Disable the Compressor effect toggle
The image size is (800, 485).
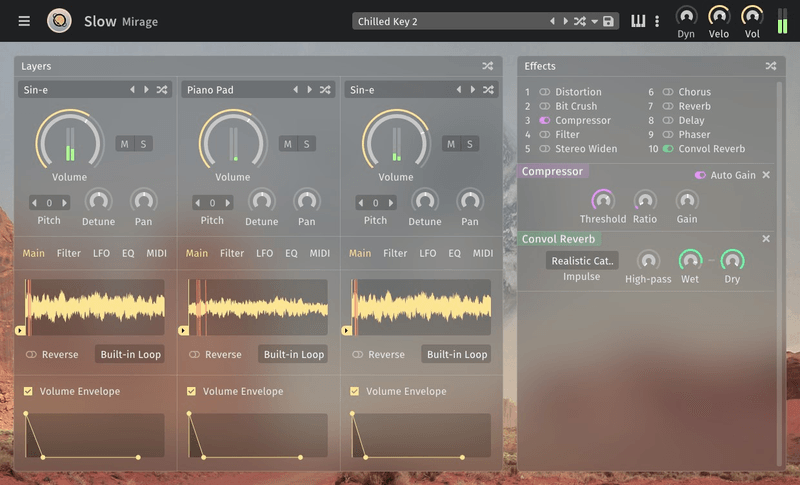[x=545, y=120]
